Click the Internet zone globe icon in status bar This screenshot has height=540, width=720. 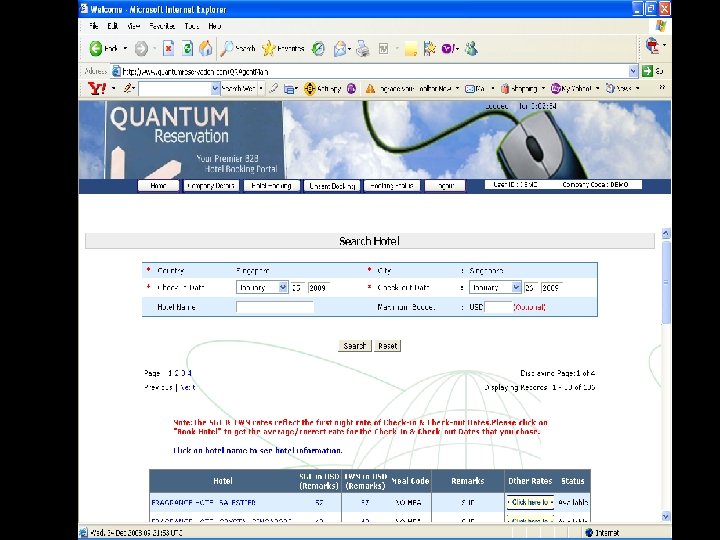point(589,533)
